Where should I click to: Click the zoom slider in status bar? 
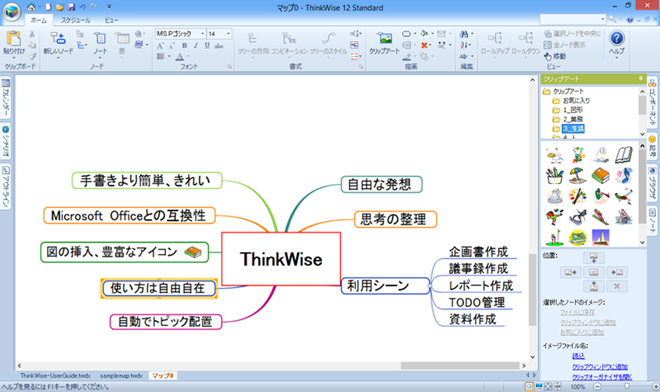pos(626,386)
